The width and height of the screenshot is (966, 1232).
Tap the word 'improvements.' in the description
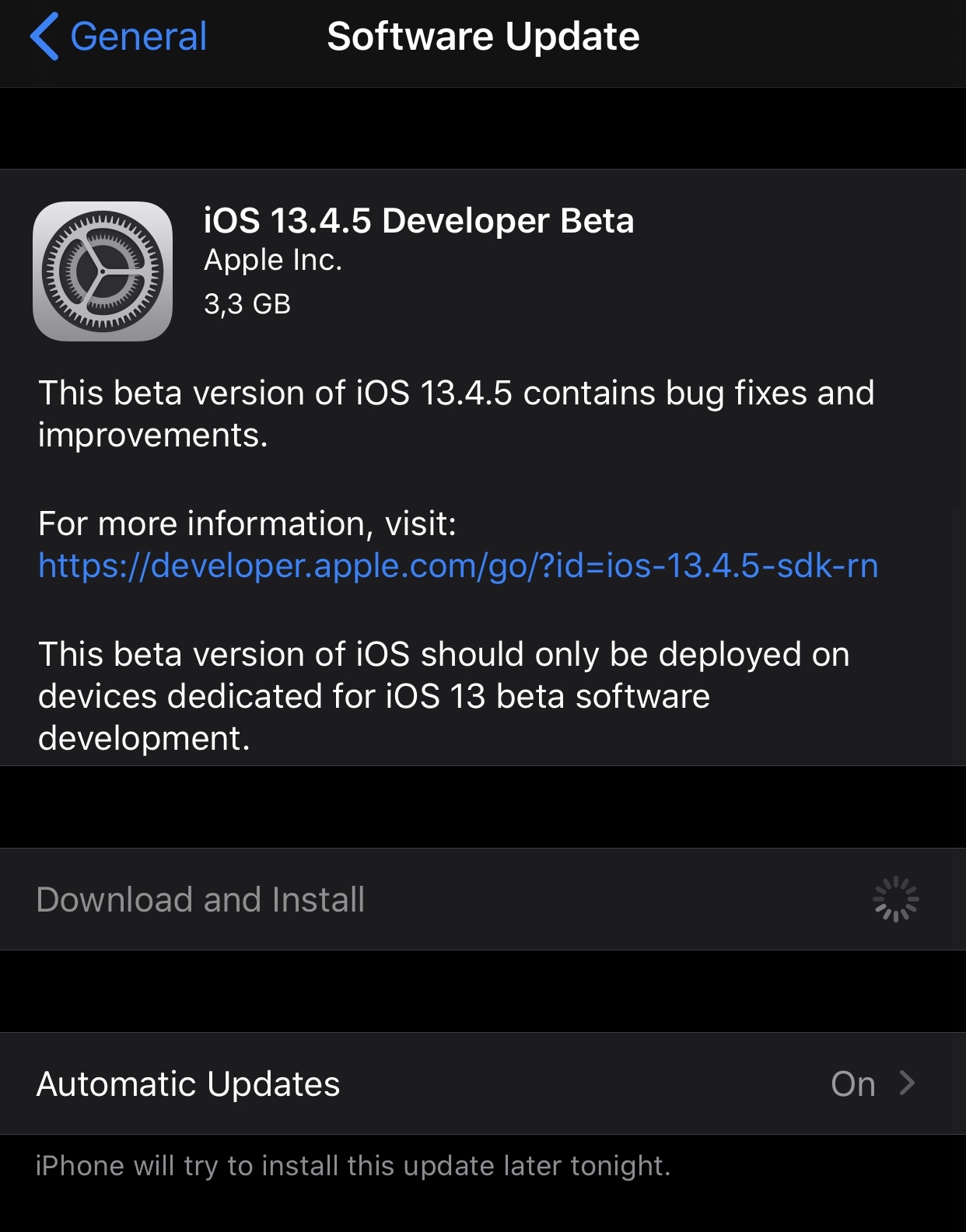point(153,435)
